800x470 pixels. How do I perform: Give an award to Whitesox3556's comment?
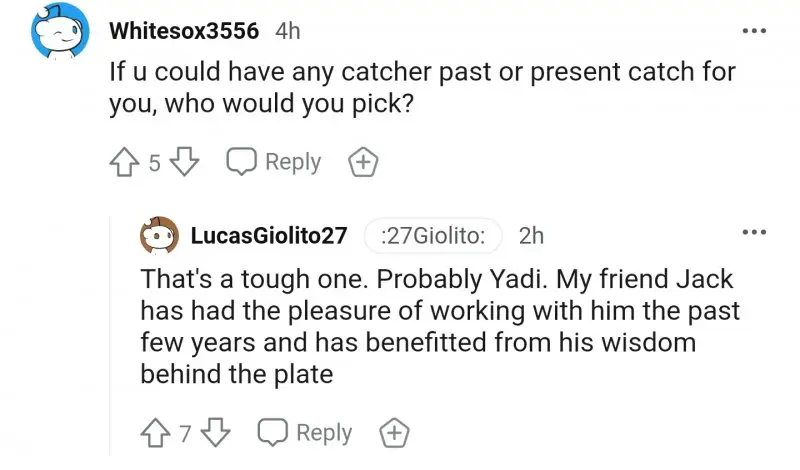[363, 162]
